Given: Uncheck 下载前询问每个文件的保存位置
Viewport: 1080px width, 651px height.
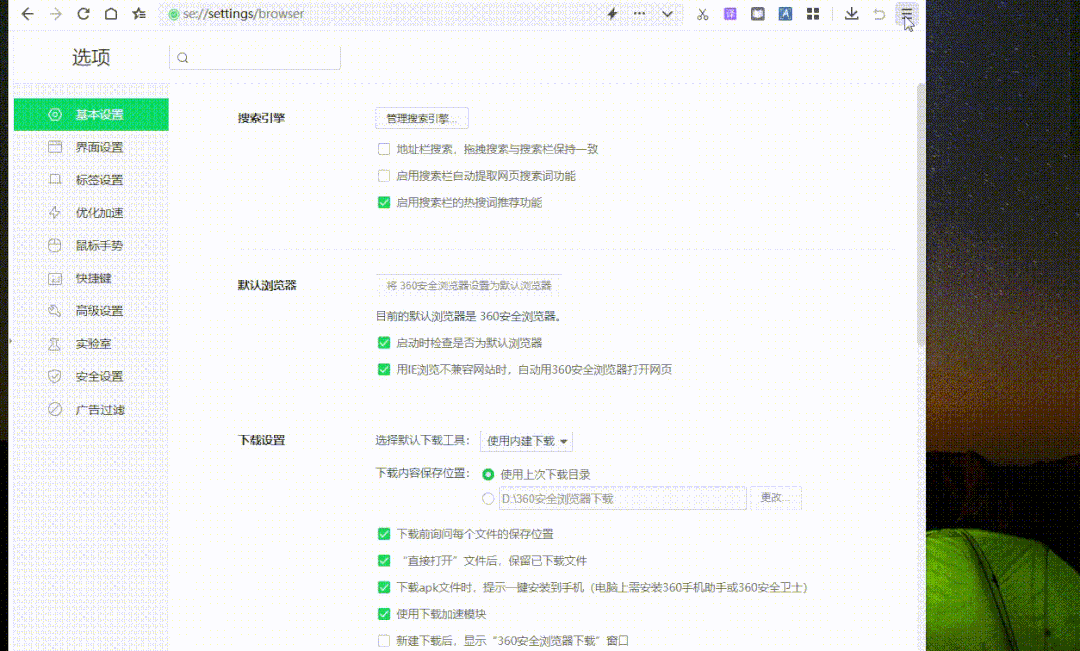Looking at the screenshot, I should point(384,534).
